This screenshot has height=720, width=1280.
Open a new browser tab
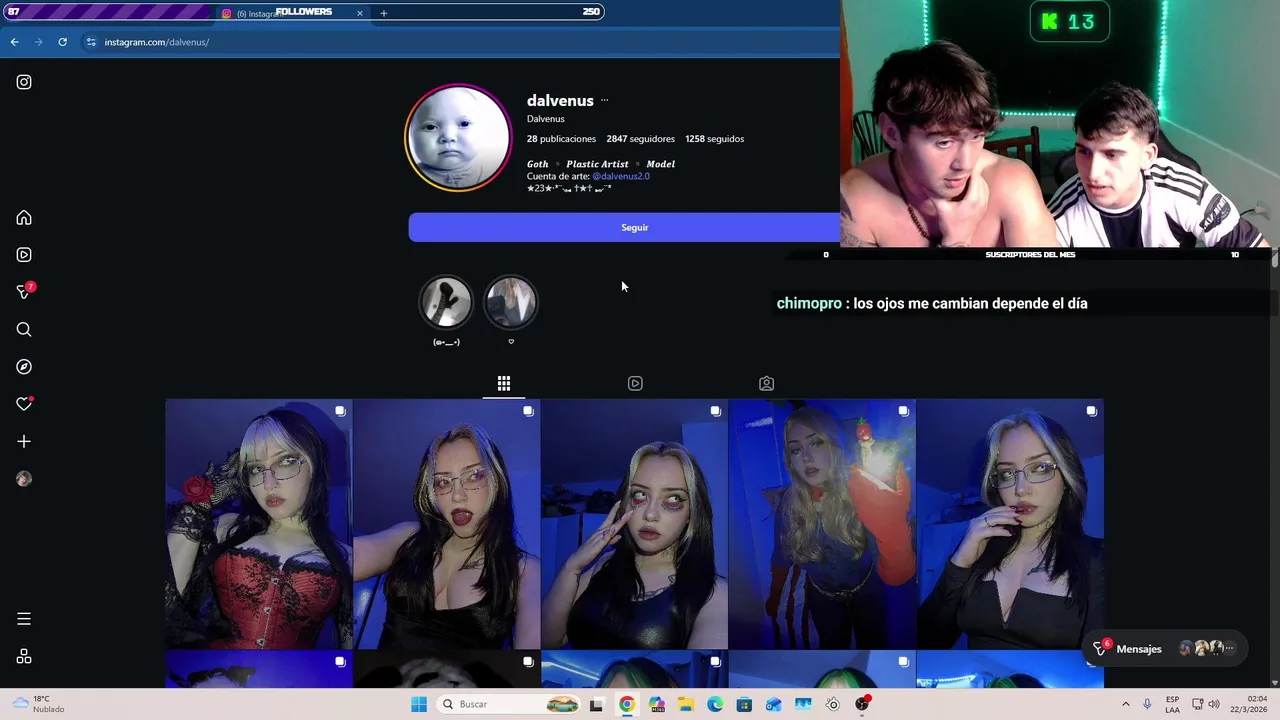(383, 13)
